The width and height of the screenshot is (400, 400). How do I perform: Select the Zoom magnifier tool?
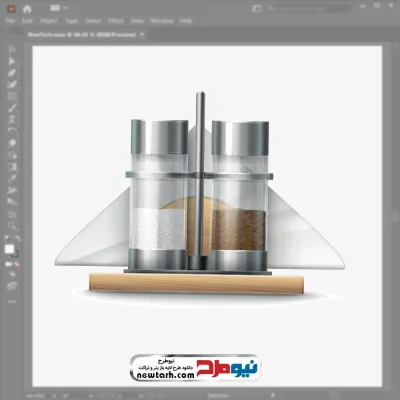tap(12, 226)
